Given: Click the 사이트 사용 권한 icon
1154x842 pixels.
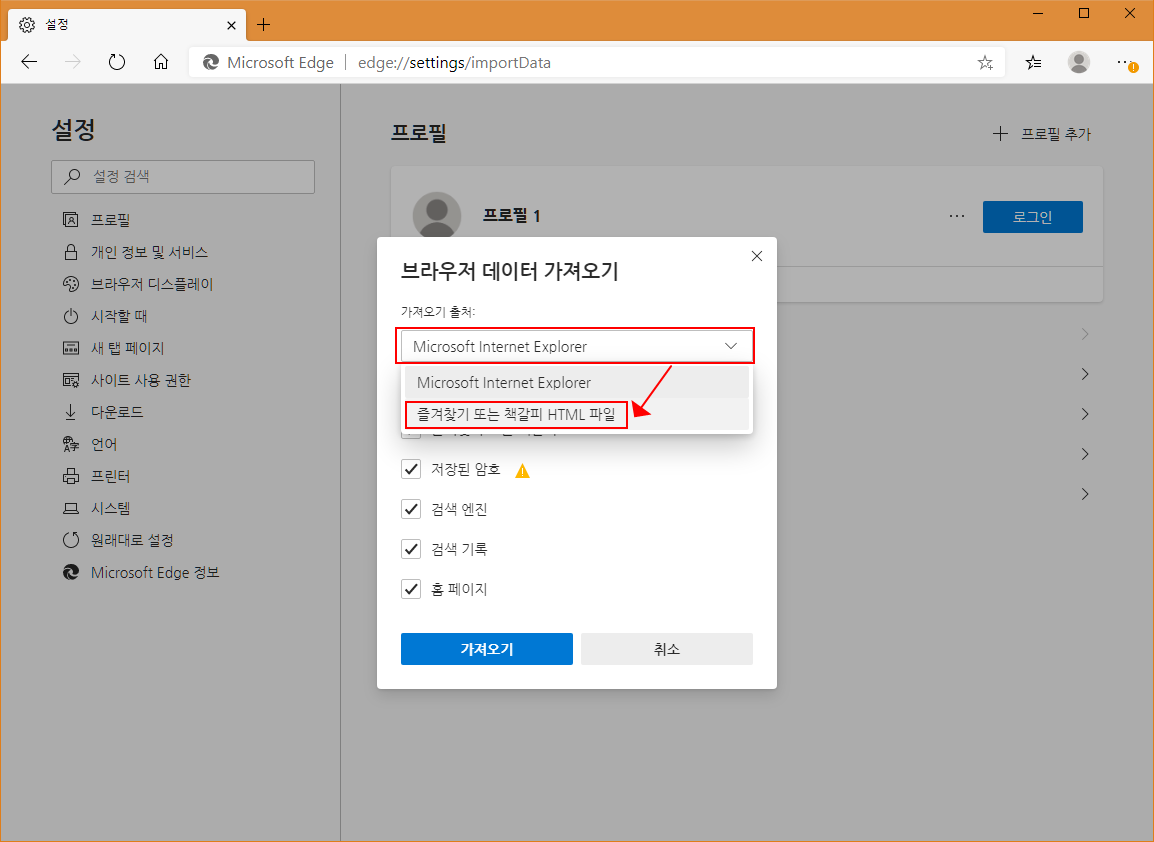Looking at the screenshot, I should [x=71, y=381].
